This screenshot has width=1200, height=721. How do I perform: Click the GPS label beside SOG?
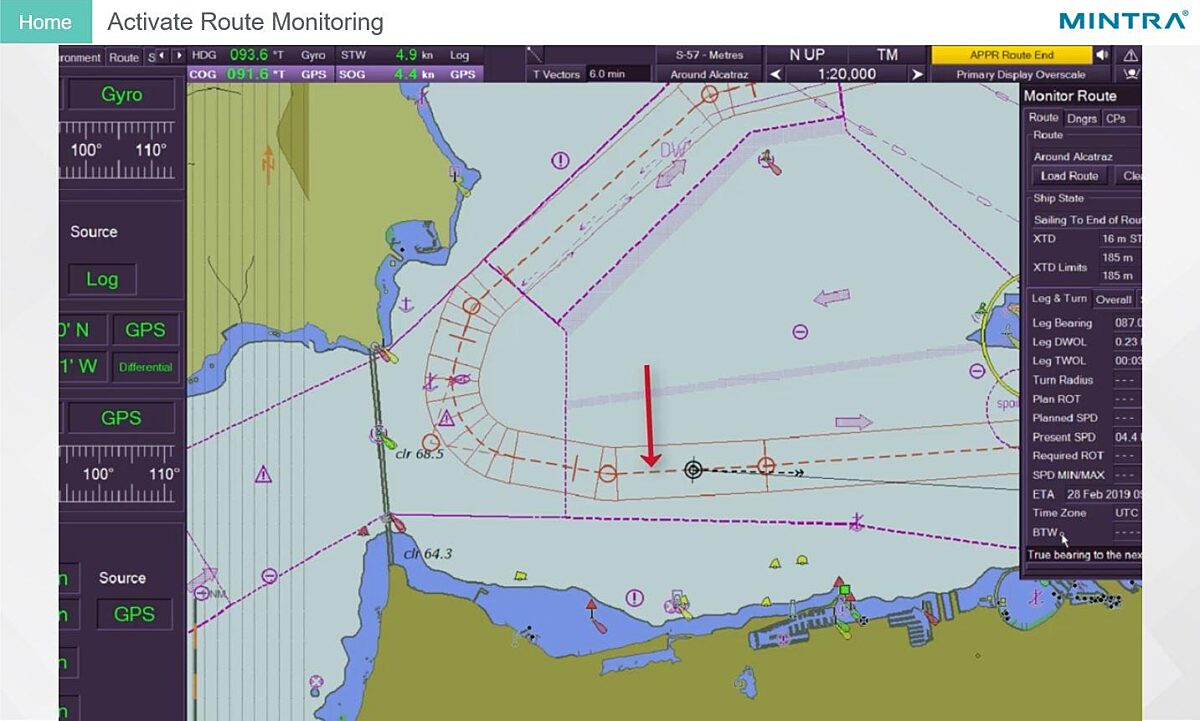click(462, 74)
